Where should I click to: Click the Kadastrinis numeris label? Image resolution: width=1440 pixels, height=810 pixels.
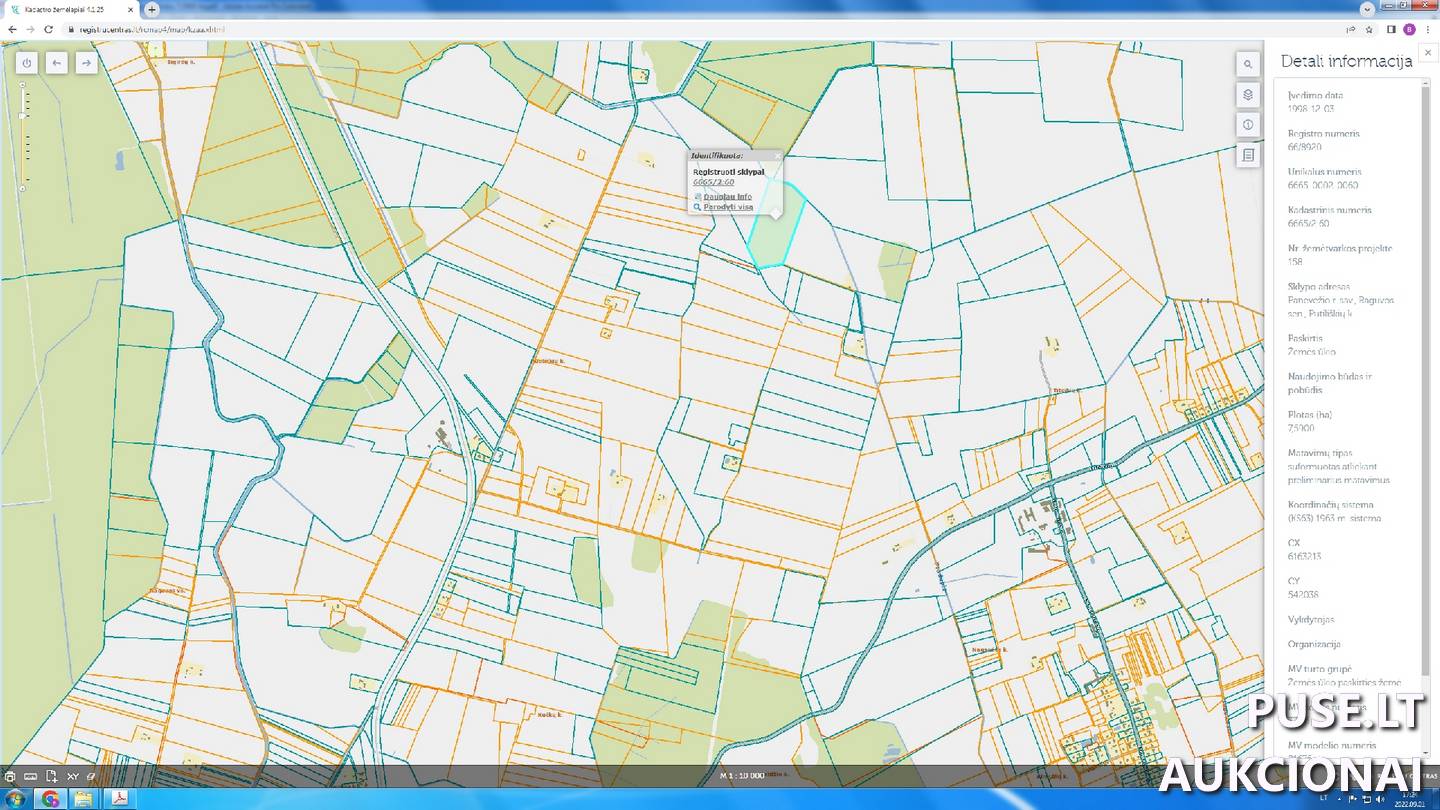(1329, 210)
